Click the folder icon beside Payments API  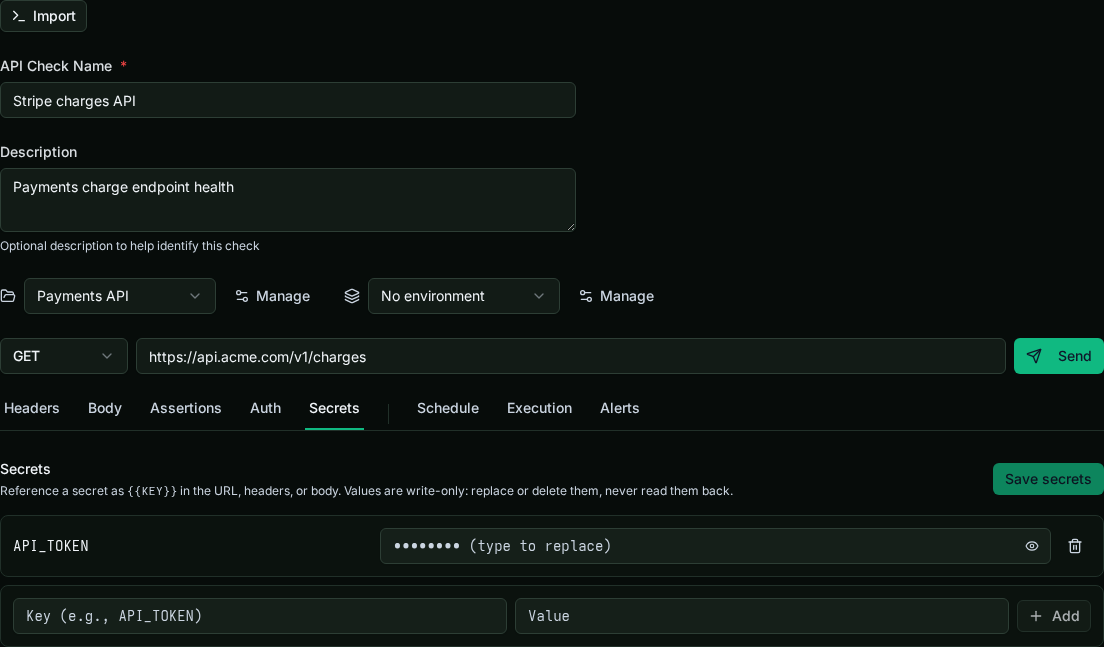pos(8,296)
